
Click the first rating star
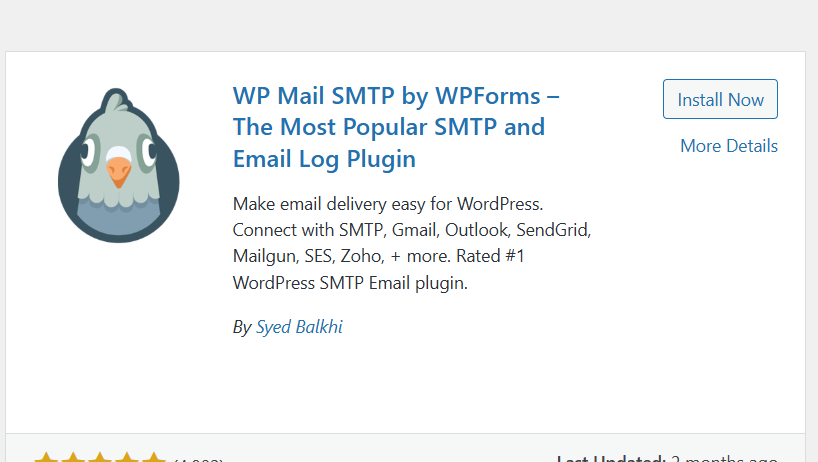coord(46,457)
